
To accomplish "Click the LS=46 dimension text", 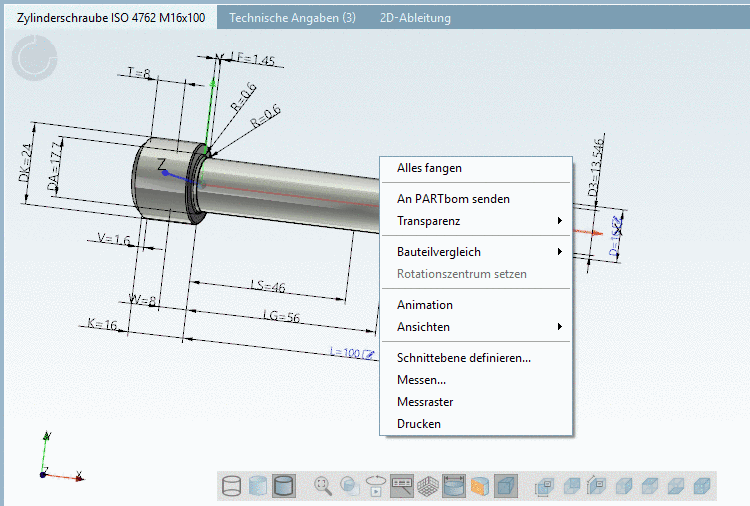I will 268,286.
